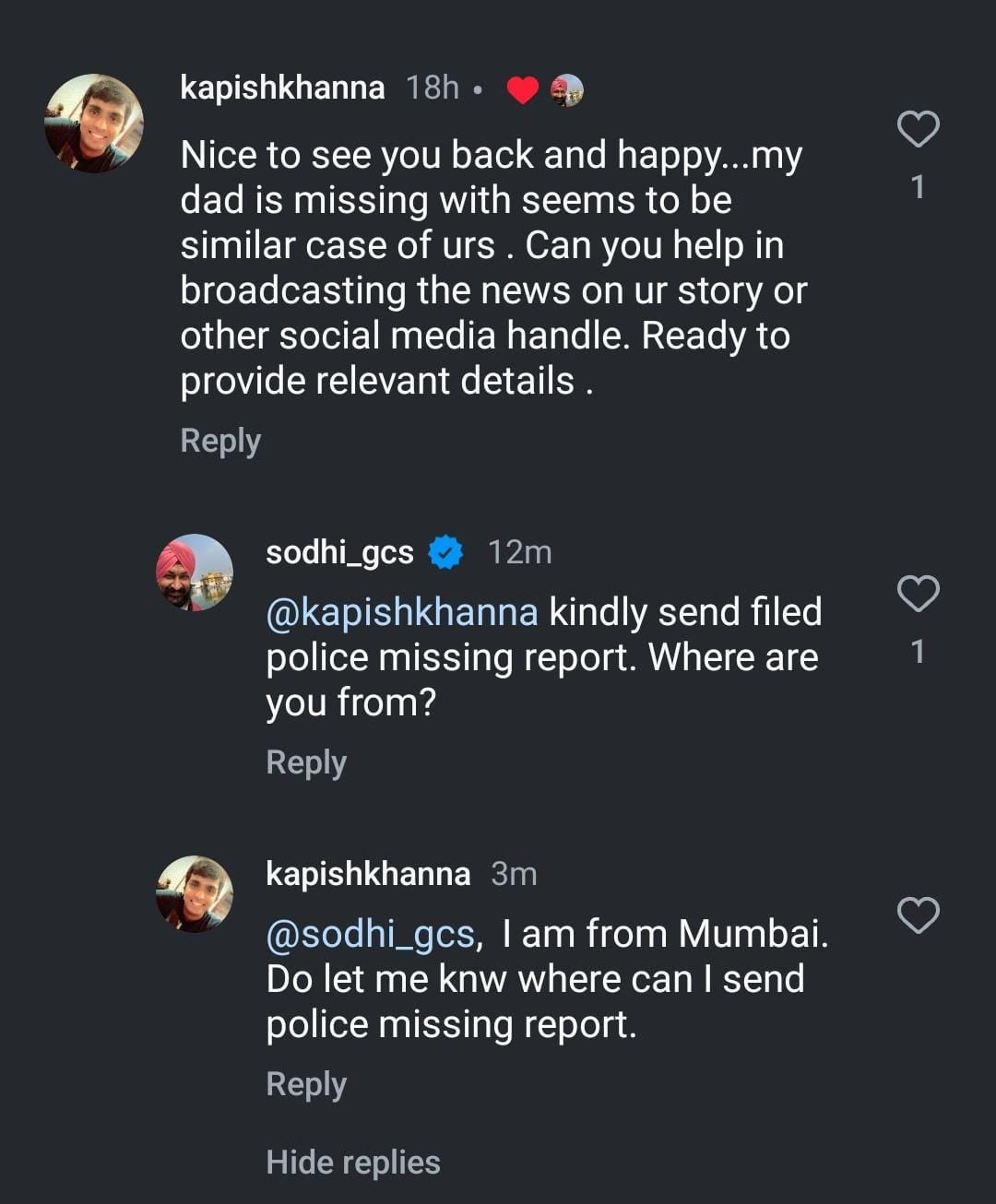This screenshot has height=1204, width=996.
Task: Like kapishkhanna's reply about being from Mumbai
Action: pyautogui.click(x=918, y=915)
